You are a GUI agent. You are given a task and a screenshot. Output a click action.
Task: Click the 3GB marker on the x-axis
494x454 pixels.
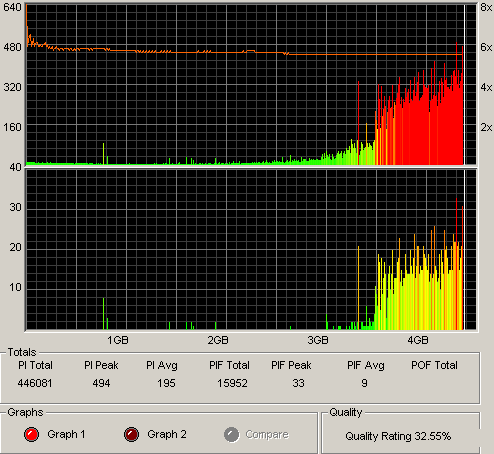[x=318, y=340]
